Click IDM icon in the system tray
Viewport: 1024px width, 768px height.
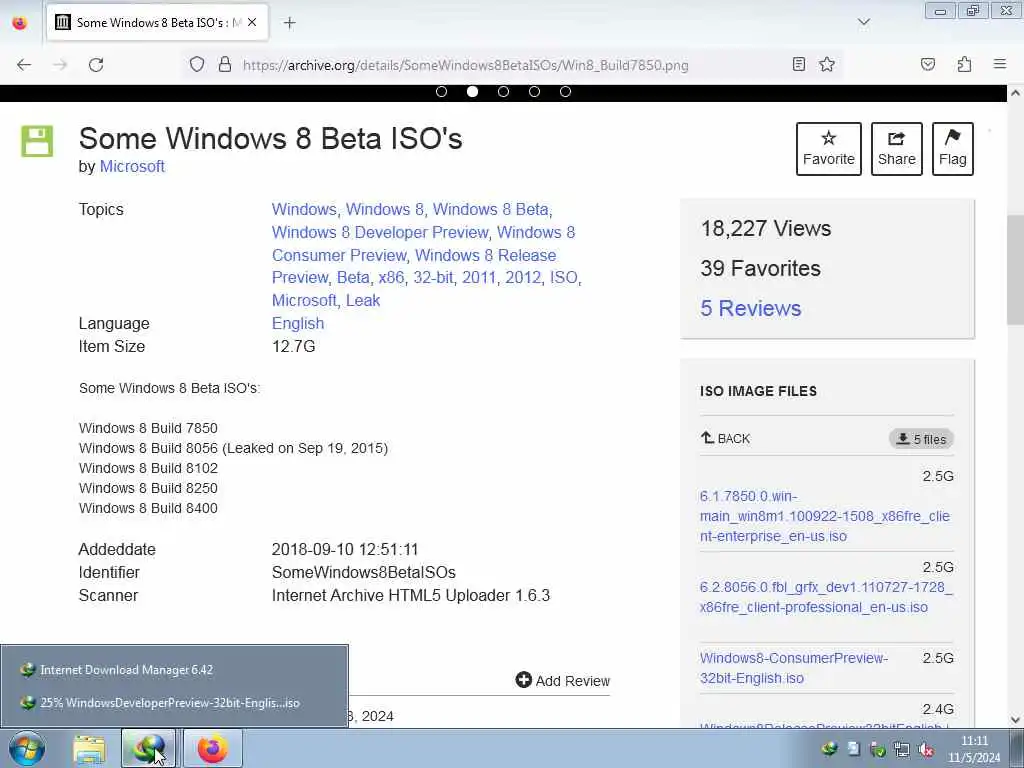(x=829, y=749)
